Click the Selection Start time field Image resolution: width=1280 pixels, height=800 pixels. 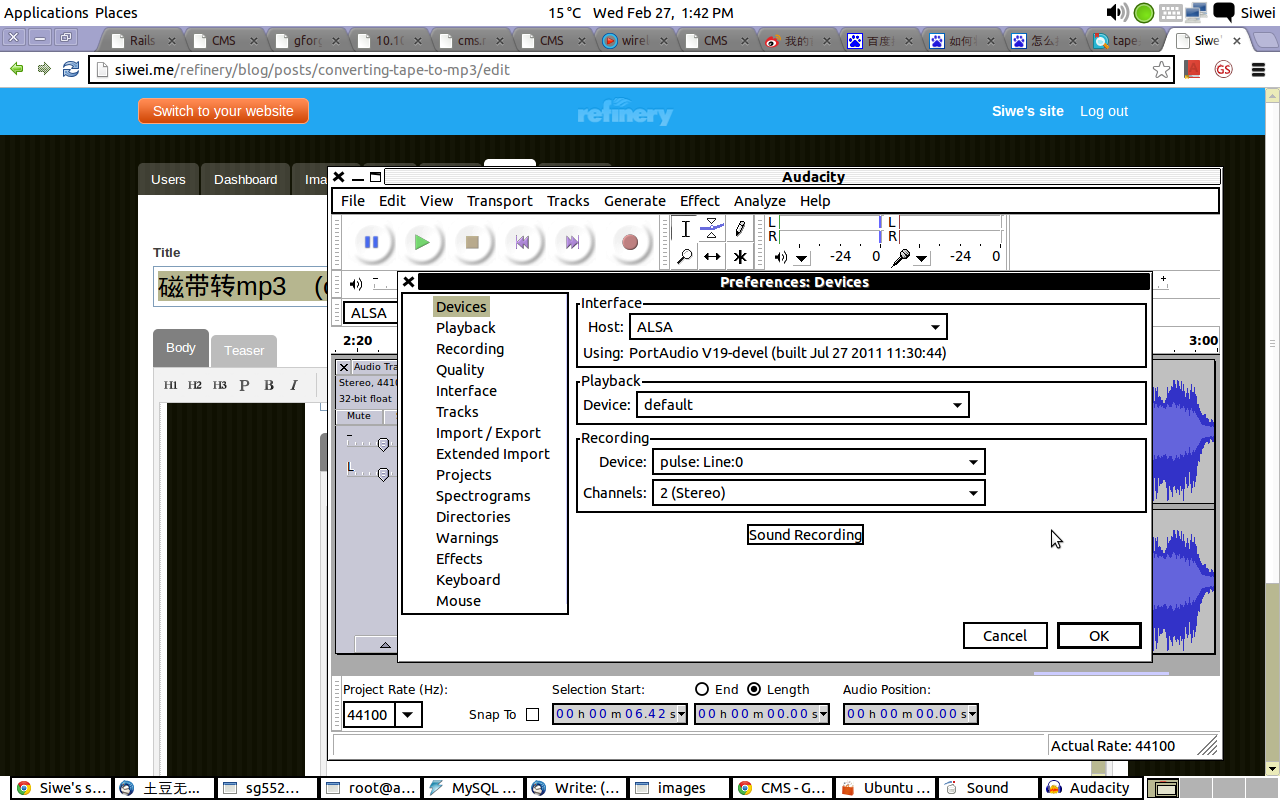click(x=614, y=714)
